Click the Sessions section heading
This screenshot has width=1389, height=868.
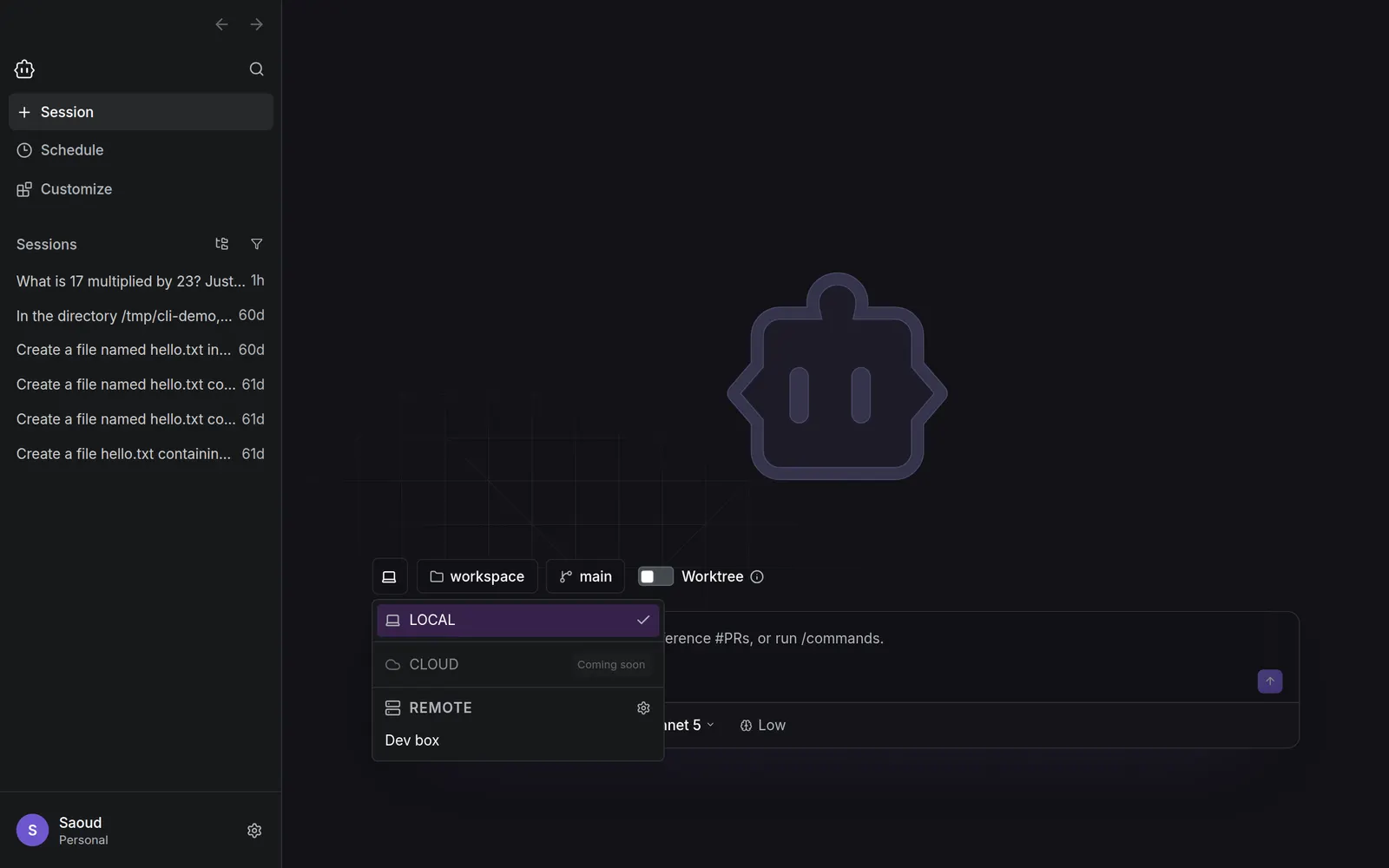point(47,245)
